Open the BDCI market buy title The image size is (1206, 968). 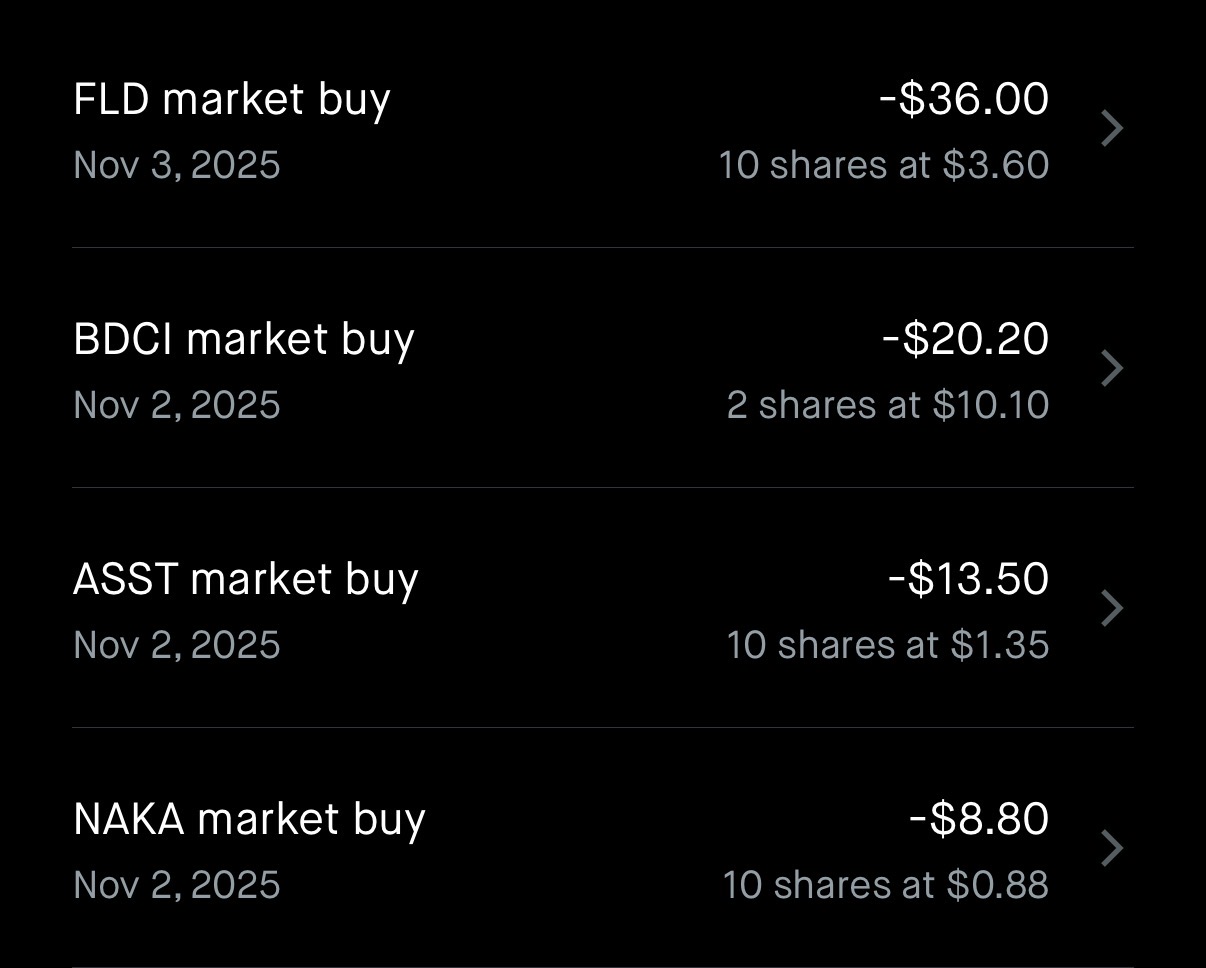click(x=244, y=340)
